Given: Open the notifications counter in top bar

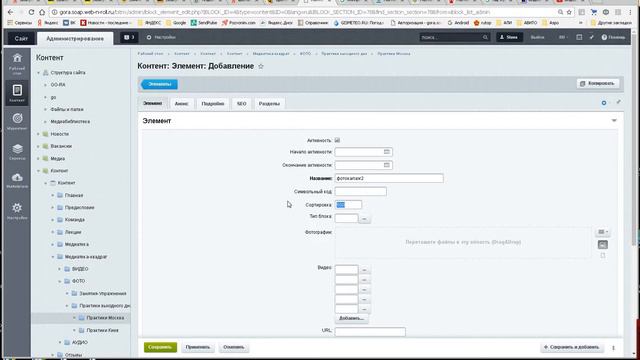Looking at the screenshot, I should 129,37.
